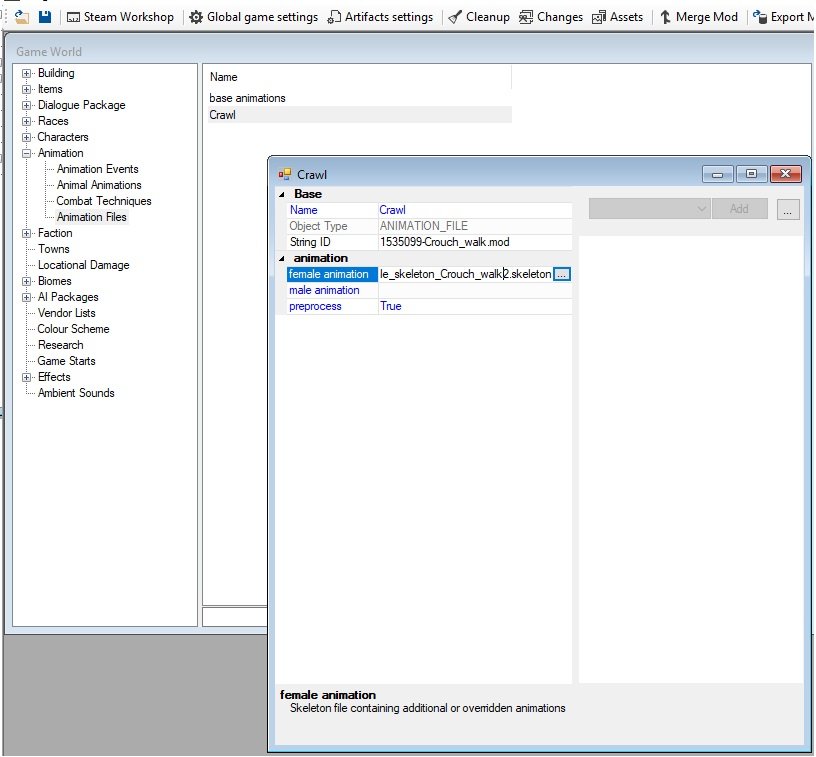Select Colour Scheme tree item
The image size is (816, 757).
tap(73, 329)
